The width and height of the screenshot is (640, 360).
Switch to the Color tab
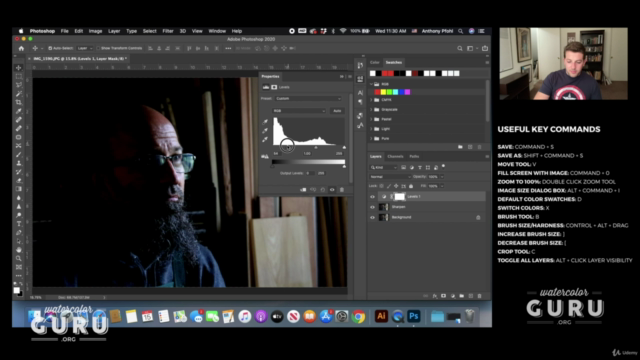coord(375,62)
